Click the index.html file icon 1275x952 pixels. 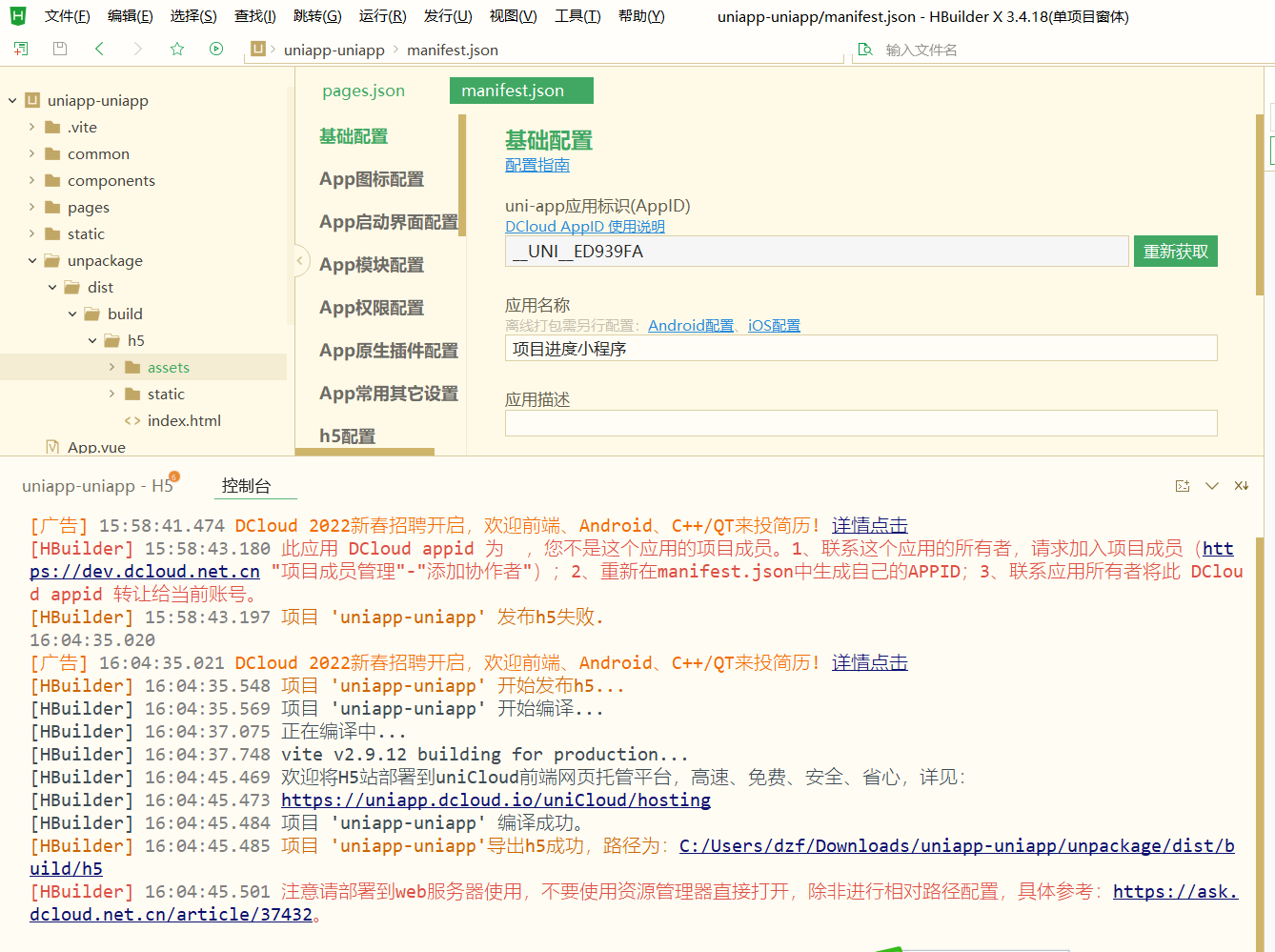pos(132,420)
